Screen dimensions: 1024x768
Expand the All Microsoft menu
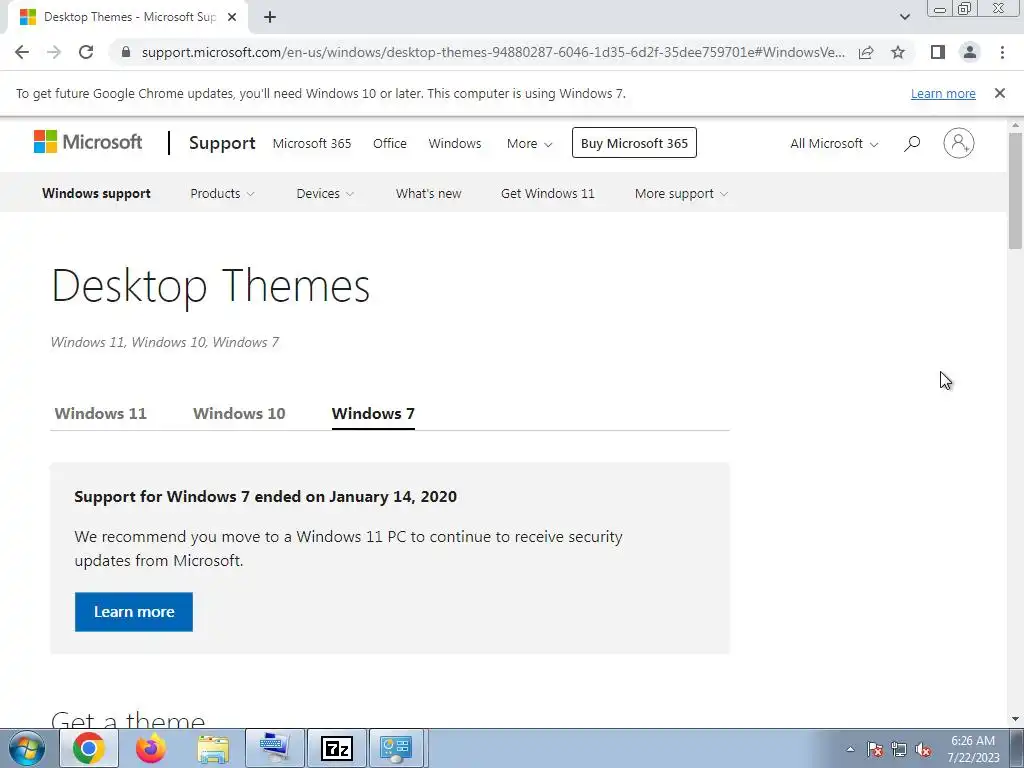(834, 143)
